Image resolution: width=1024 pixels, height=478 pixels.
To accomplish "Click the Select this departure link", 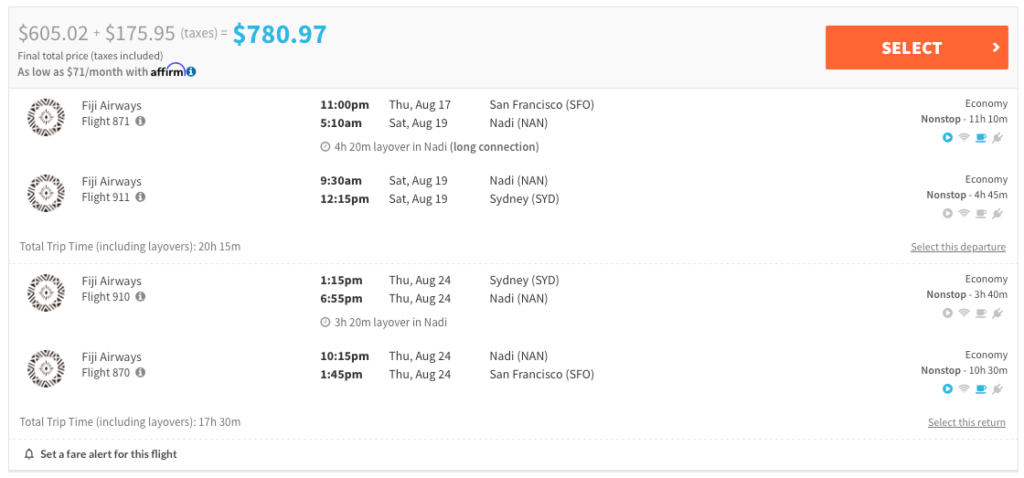I will [958, 247].
